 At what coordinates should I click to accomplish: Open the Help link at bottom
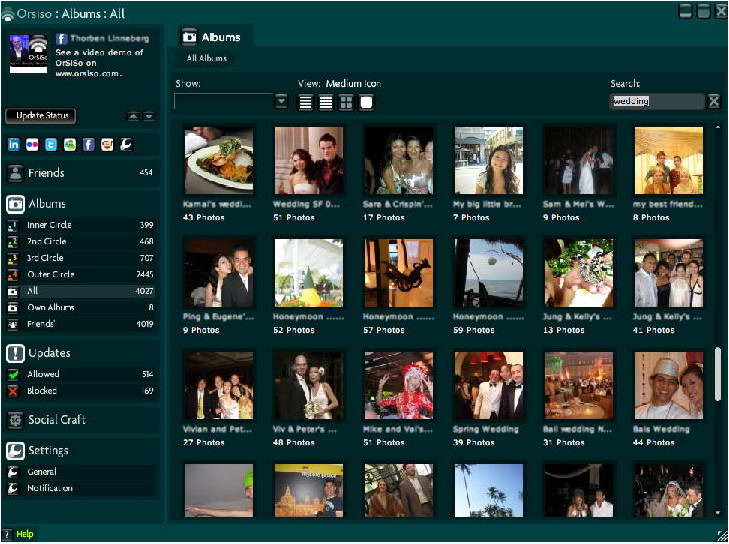24,534
